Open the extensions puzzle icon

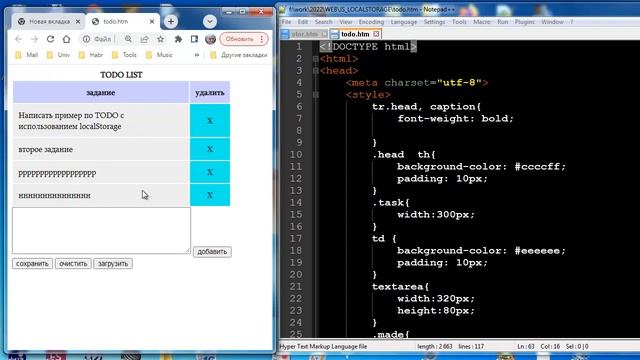click(x=178, y=39)
